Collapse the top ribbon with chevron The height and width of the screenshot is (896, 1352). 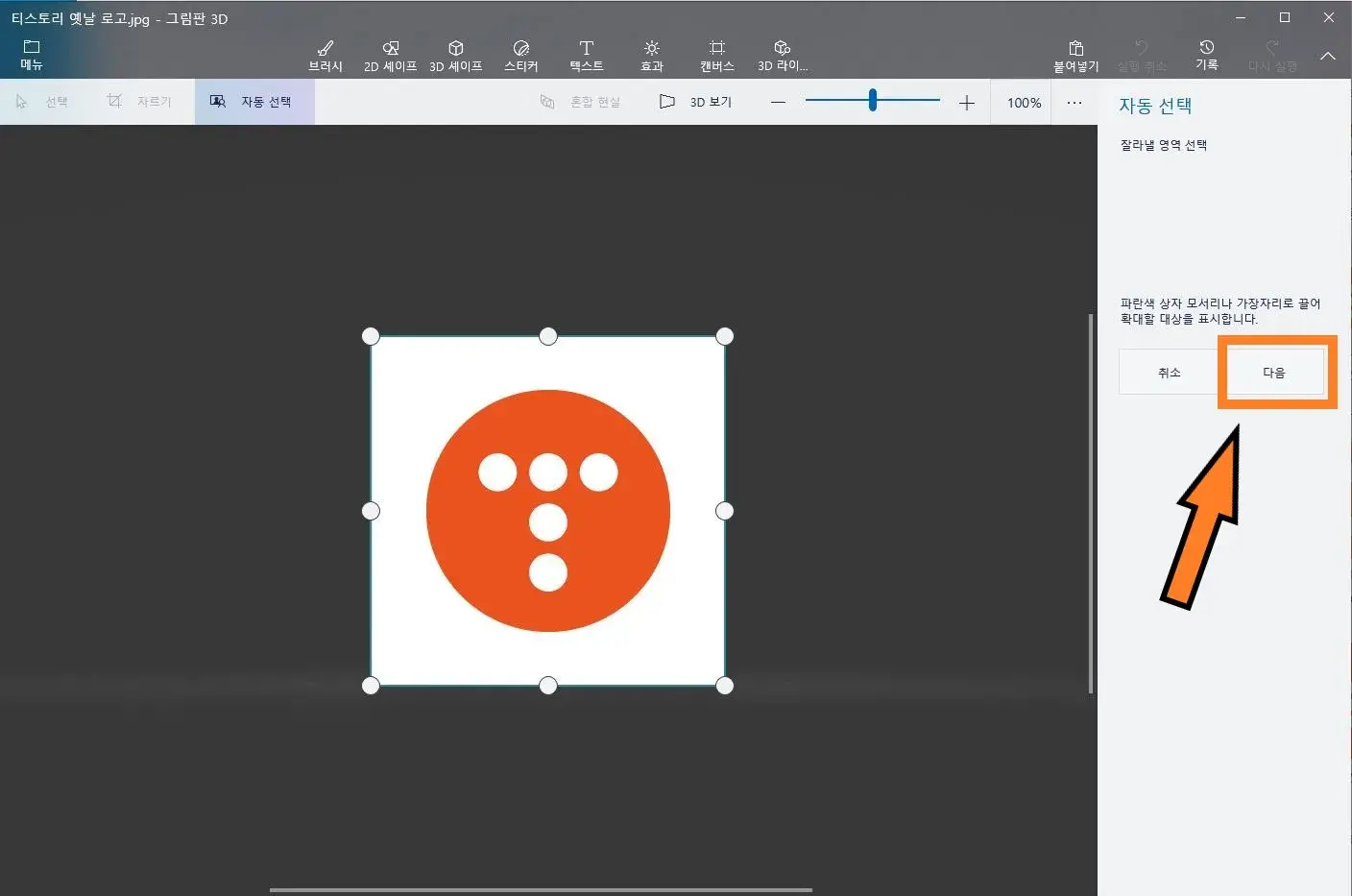(x=1328, y=56)
